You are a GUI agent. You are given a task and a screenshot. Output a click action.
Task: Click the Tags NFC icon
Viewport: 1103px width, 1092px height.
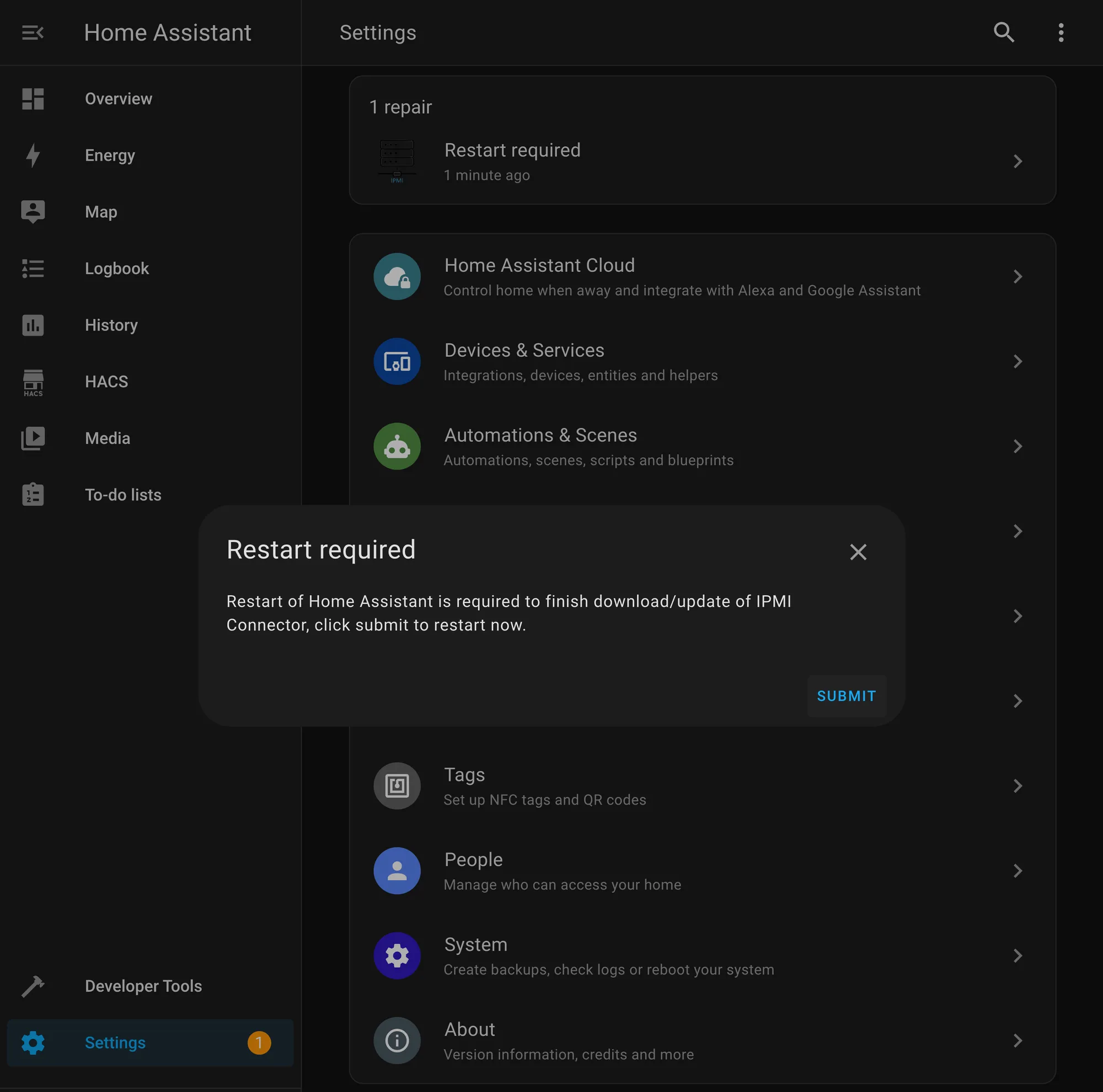tap(397, 785)
